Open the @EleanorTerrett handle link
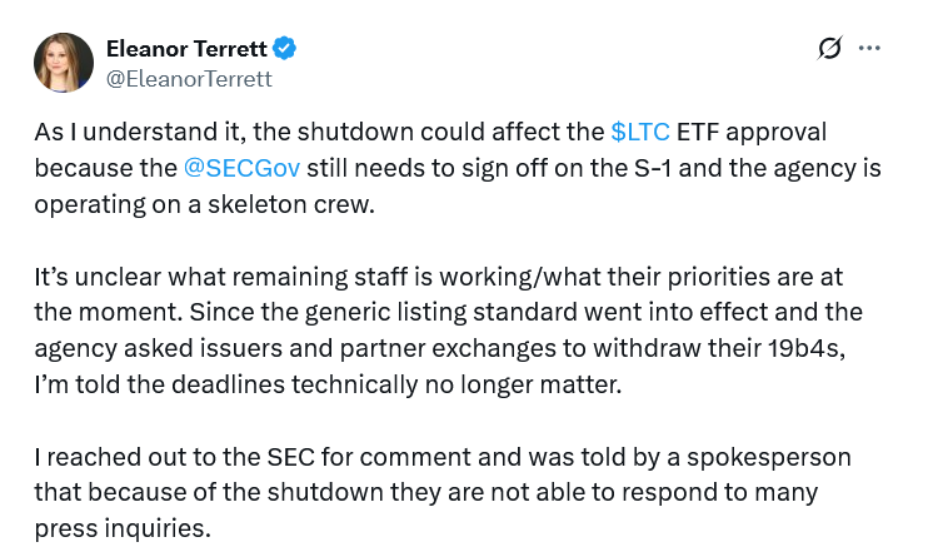The image size is (942, 543). (189, 78)
